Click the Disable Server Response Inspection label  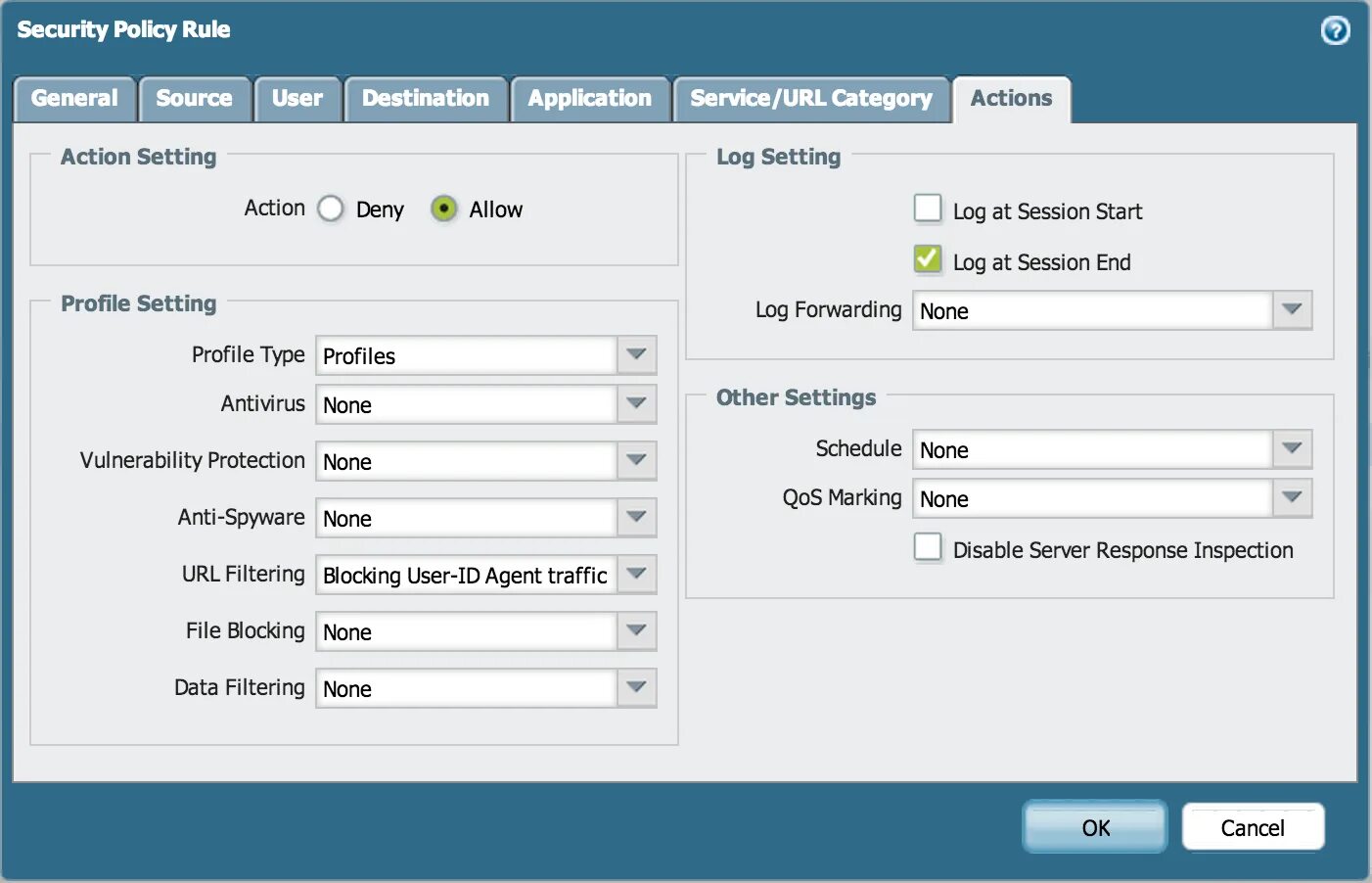click(1122, 550)
